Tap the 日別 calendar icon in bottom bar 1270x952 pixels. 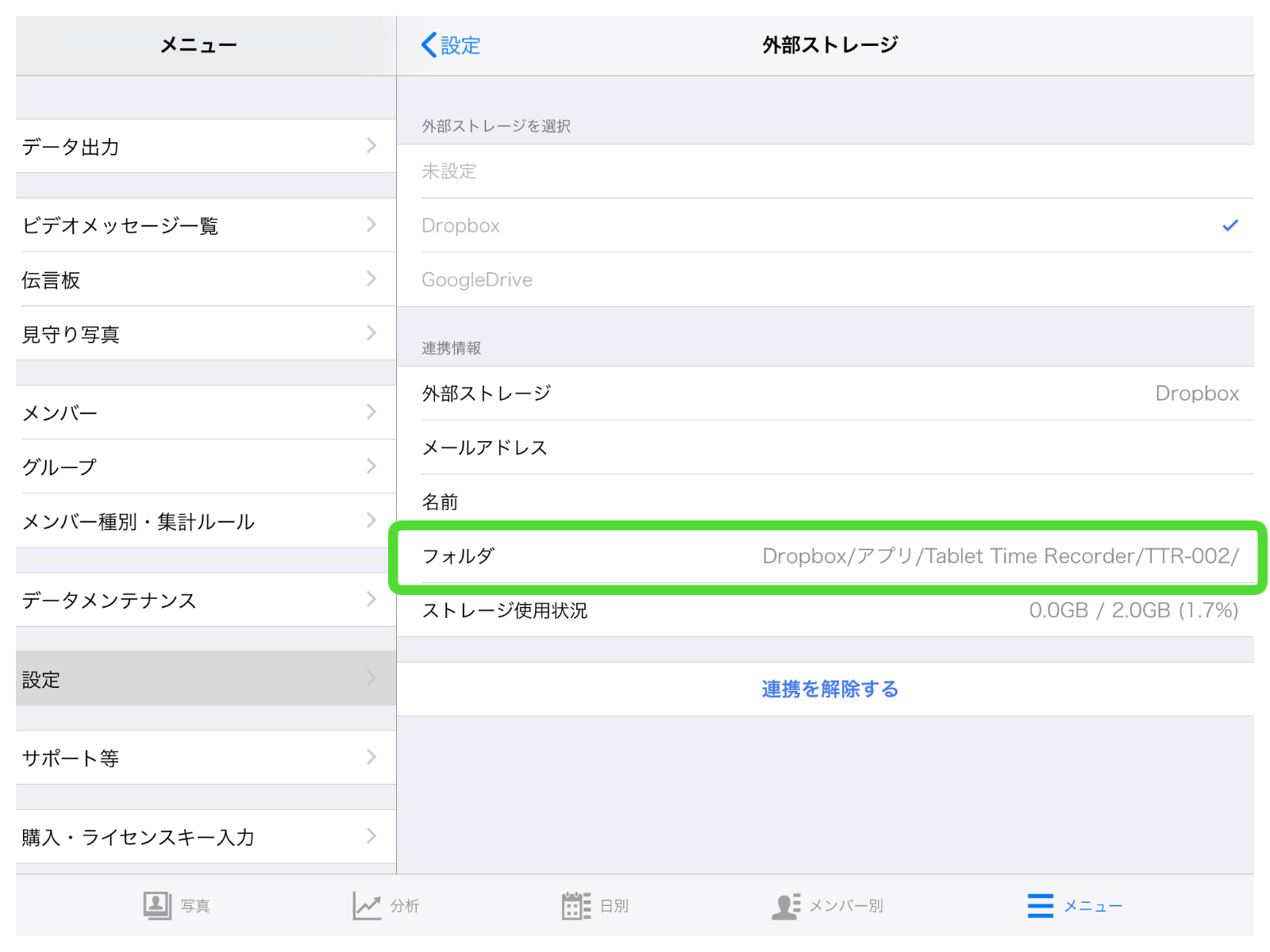pos(576,905)
